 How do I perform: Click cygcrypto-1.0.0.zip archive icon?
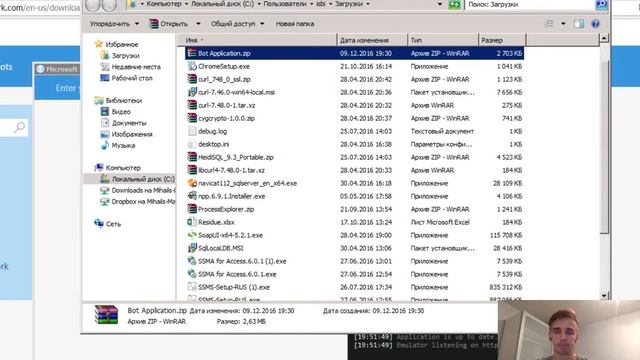pyautogui.click(x=192, y=118)
